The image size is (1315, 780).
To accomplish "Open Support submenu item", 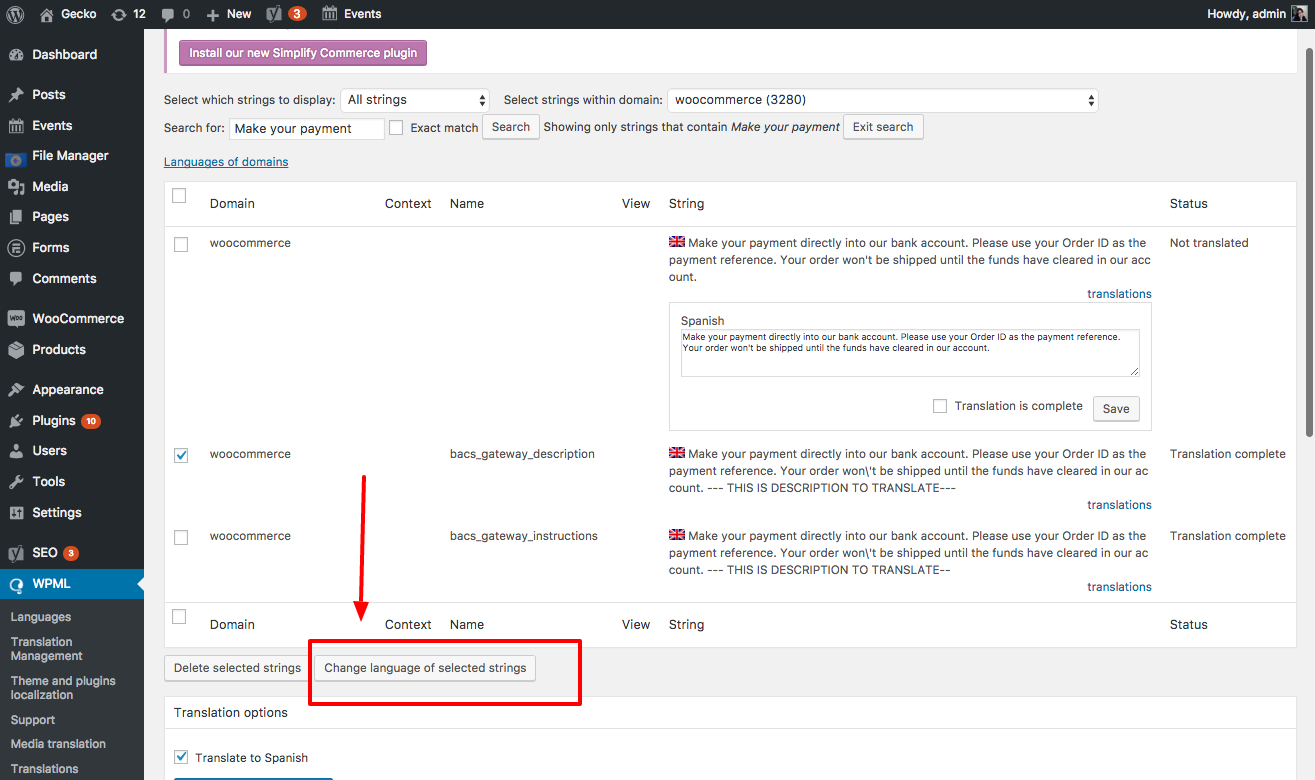I will click(33, 720).
